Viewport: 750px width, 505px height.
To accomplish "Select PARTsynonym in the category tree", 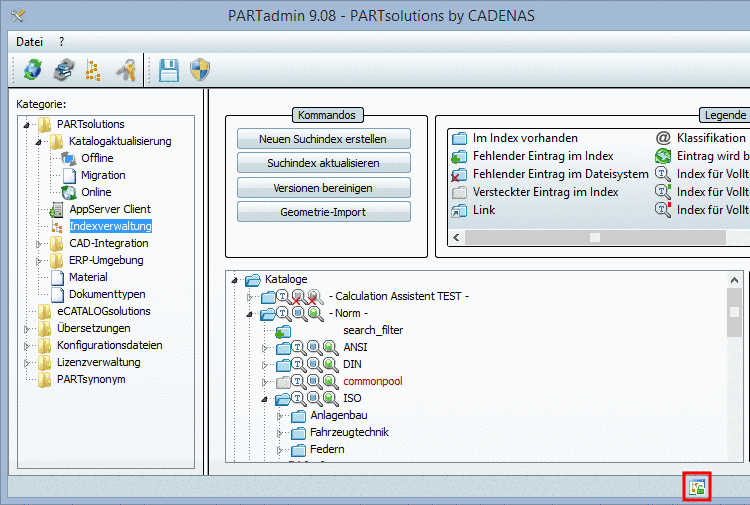I will 91,379.
